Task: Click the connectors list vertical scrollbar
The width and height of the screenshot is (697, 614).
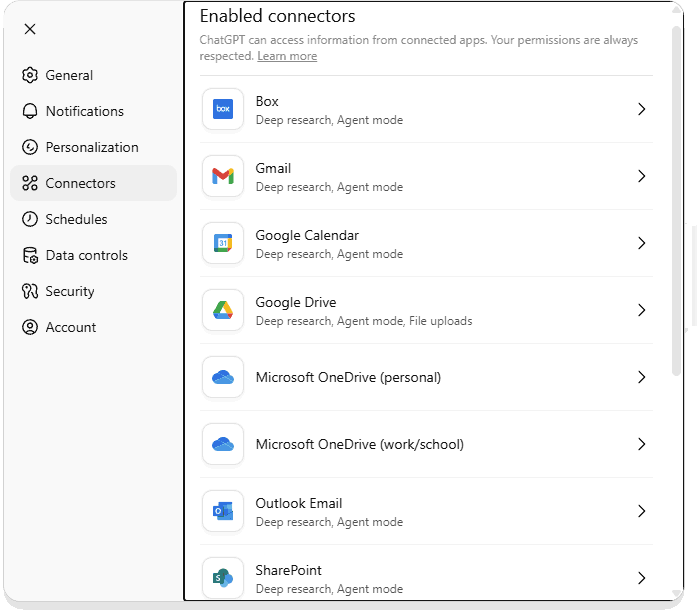Action: (x=676, y=201)
